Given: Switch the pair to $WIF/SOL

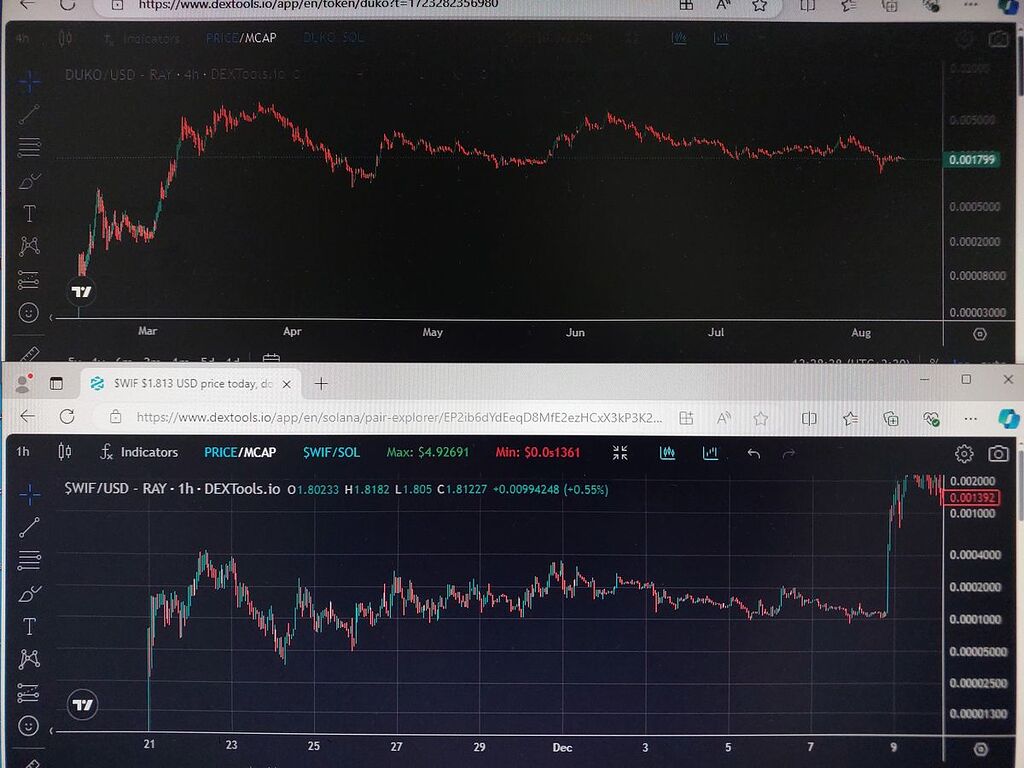Looking at the screenshot, I should click(331, 452).
